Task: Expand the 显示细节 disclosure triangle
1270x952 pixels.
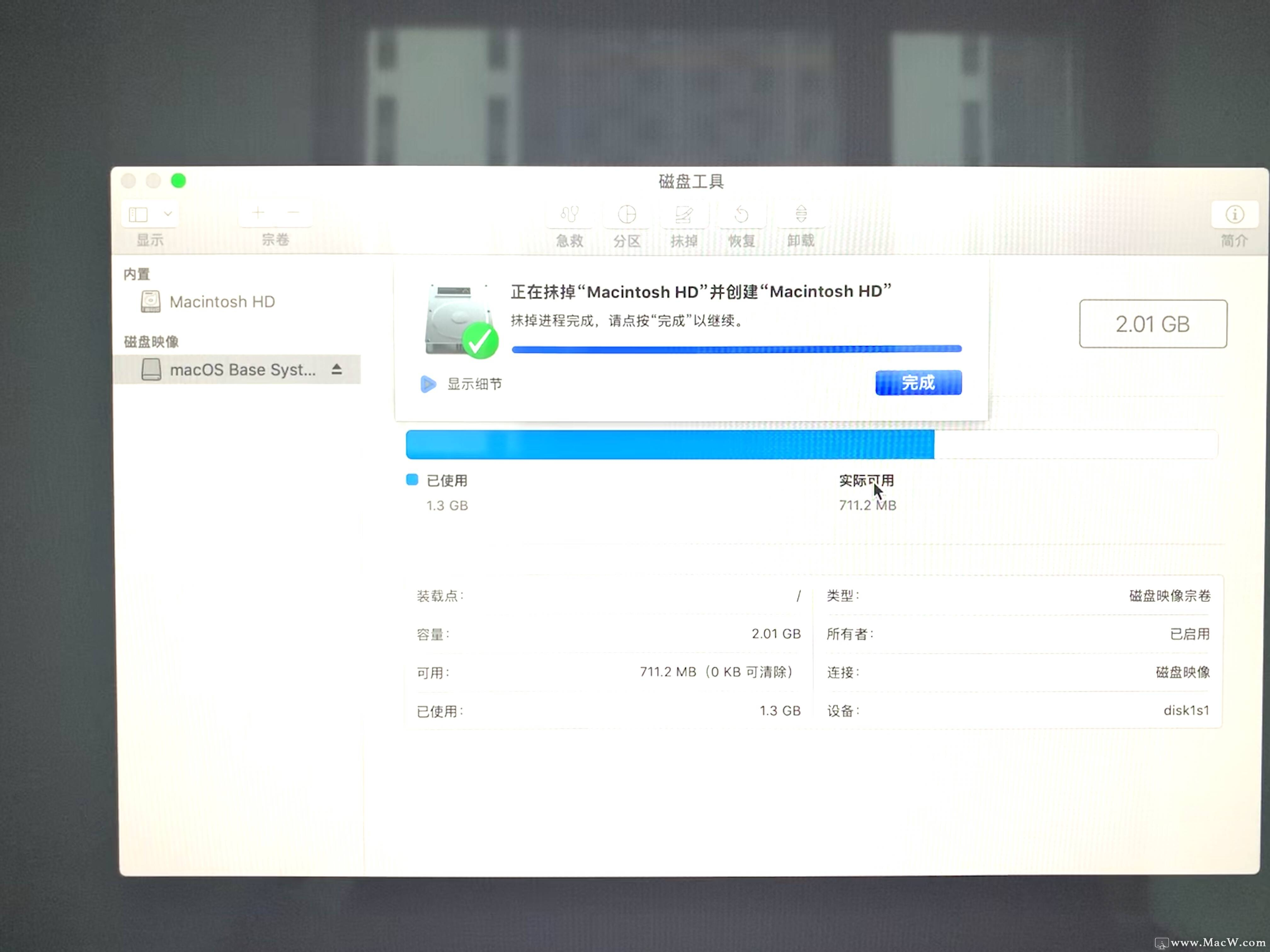Action: [x=428, y=384]
